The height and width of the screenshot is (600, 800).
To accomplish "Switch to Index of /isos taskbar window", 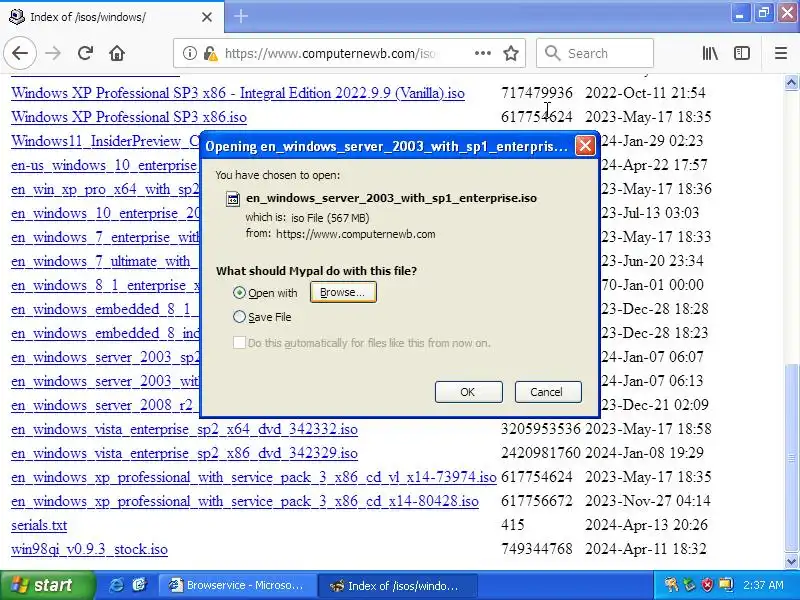I will pyautogui.click(x=397, y=585).
